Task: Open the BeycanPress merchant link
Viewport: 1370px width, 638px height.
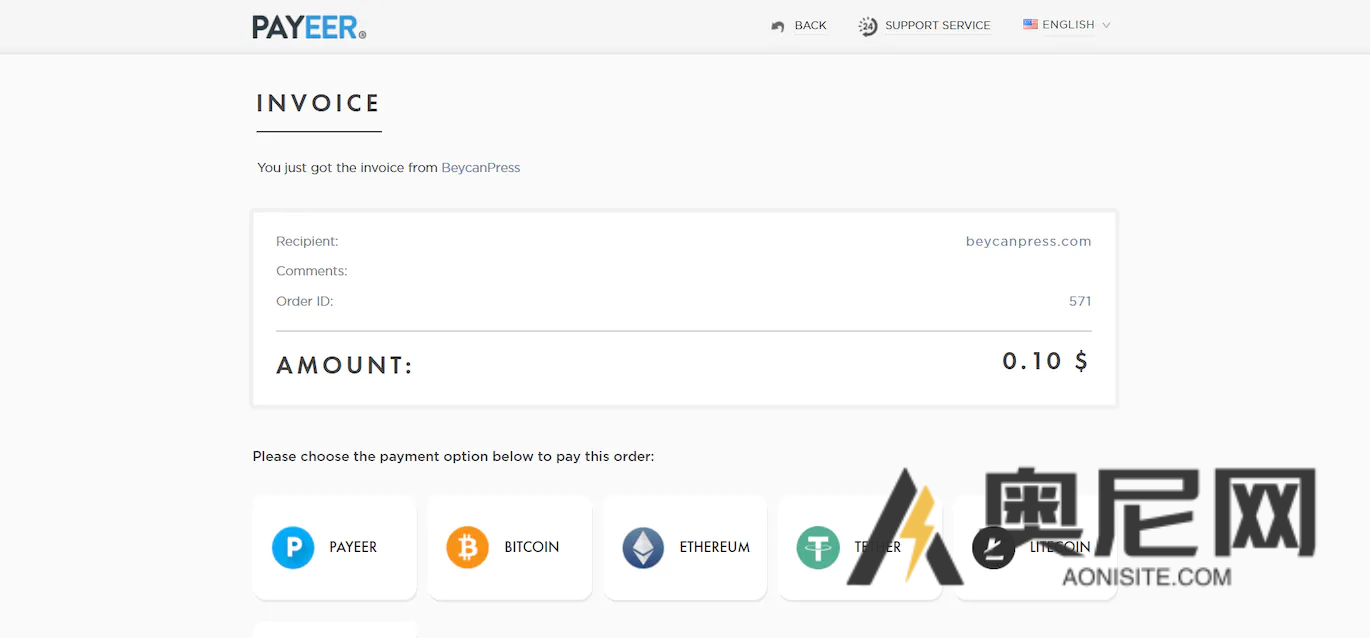Action: point(481,168)
